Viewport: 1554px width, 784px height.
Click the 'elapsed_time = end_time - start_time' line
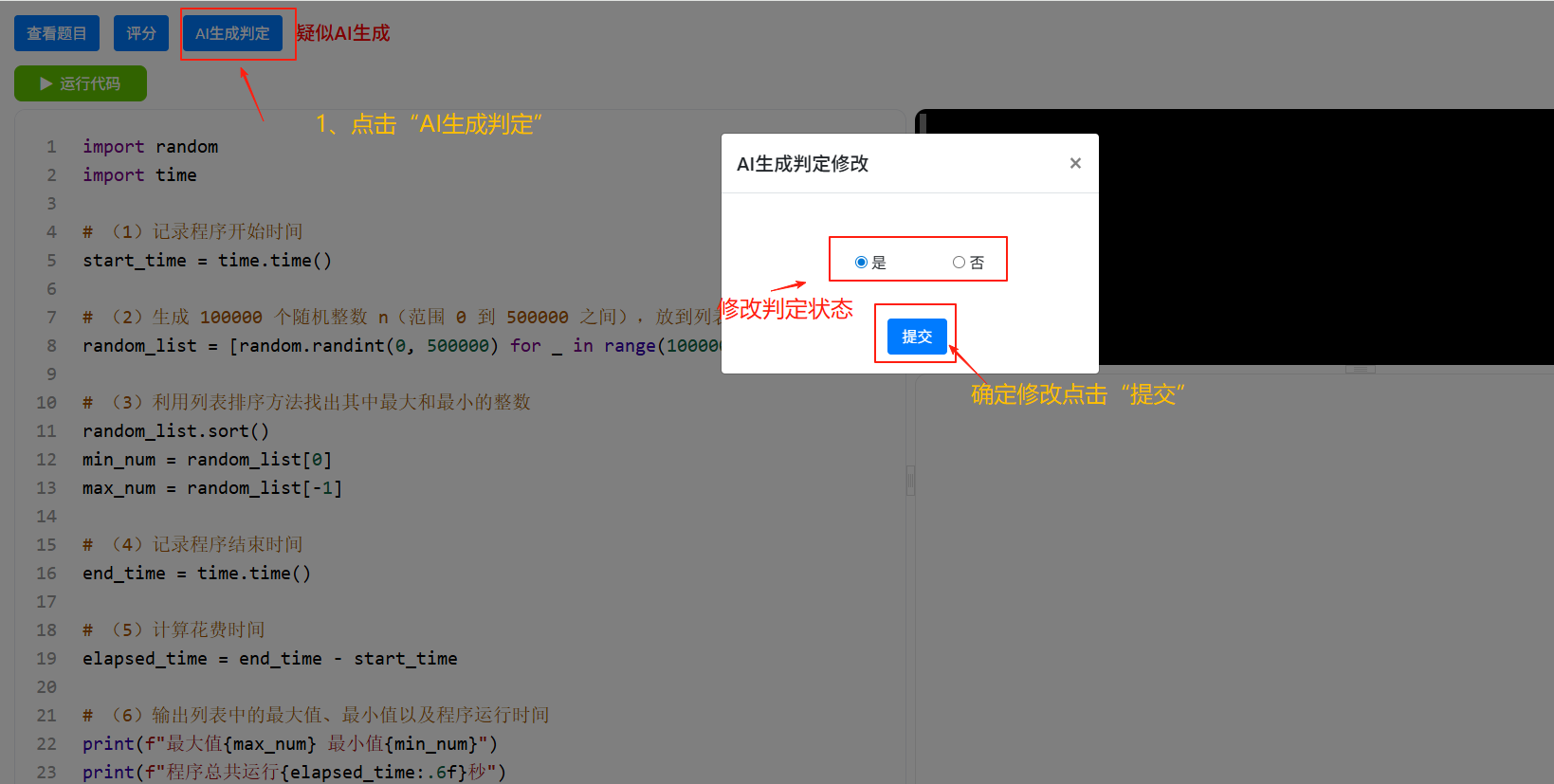(269, 659)
